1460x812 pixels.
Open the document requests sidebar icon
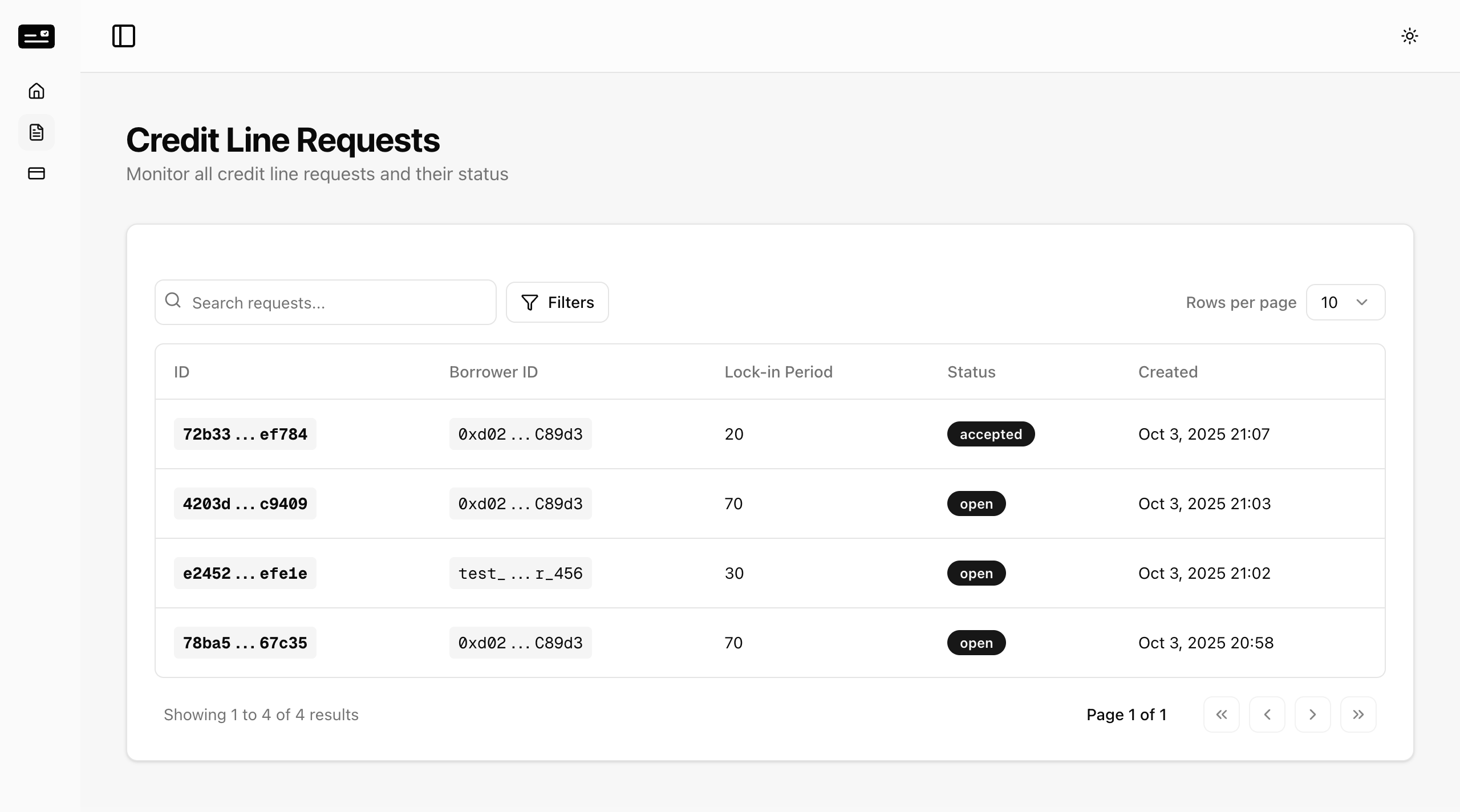36,132
